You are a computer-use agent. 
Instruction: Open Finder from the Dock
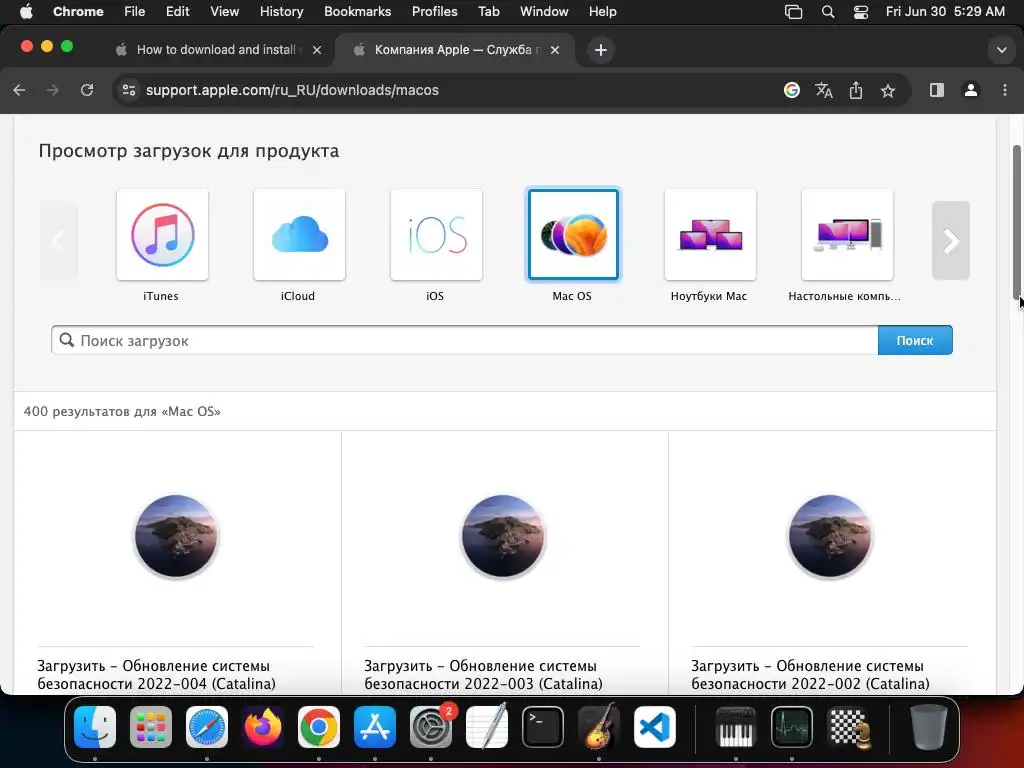(x=95, y=727)
